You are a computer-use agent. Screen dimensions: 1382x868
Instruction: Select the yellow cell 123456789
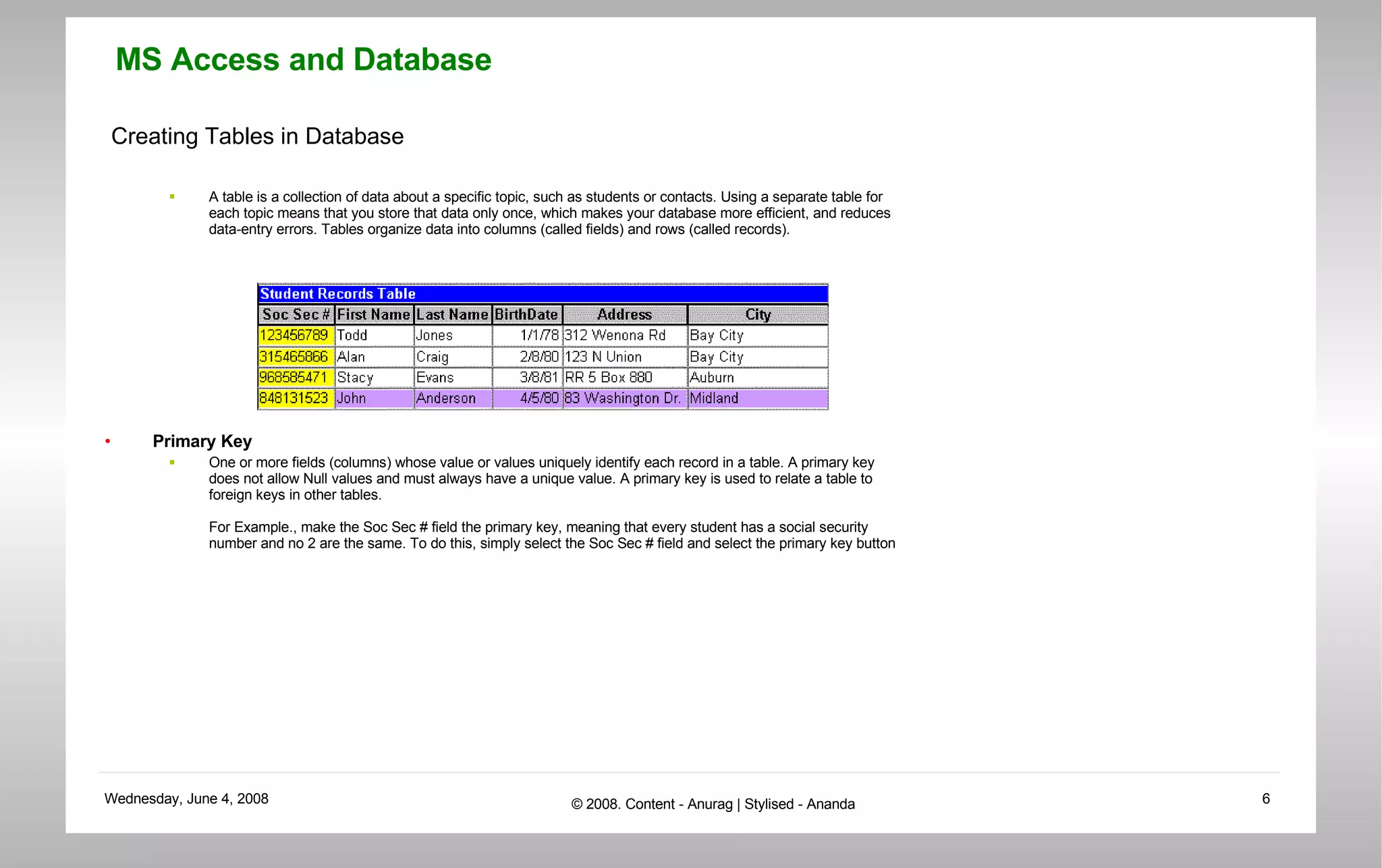pos(295,335)
